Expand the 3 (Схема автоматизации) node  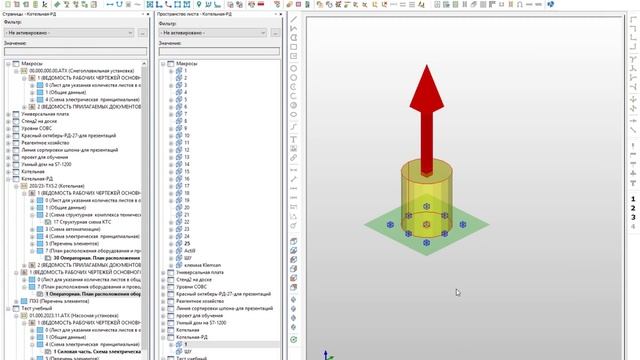pyautogui.click(x=32, y=229)
